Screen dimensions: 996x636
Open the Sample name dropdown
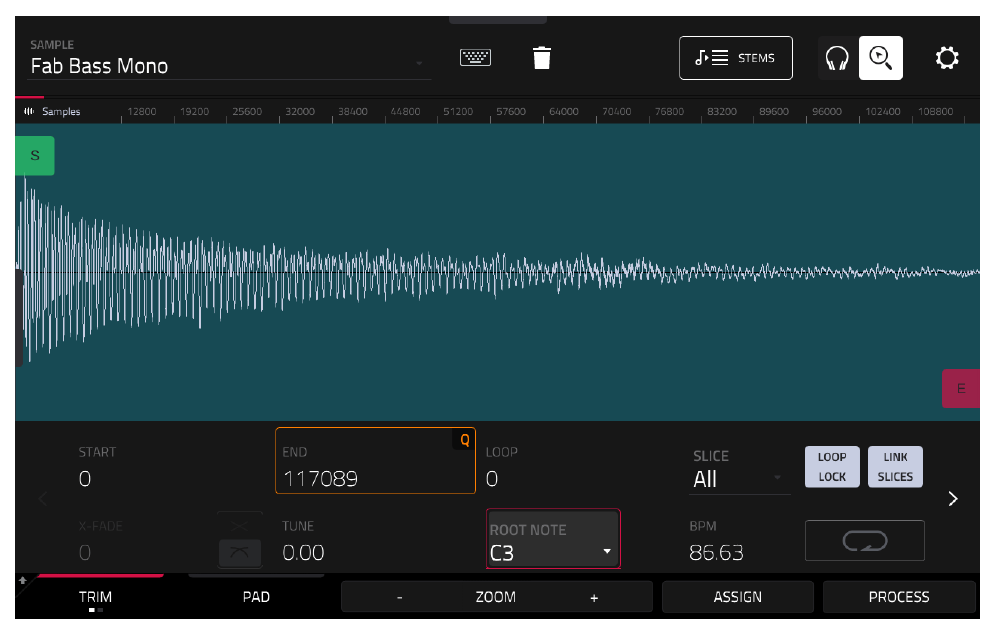pos(230,62)
